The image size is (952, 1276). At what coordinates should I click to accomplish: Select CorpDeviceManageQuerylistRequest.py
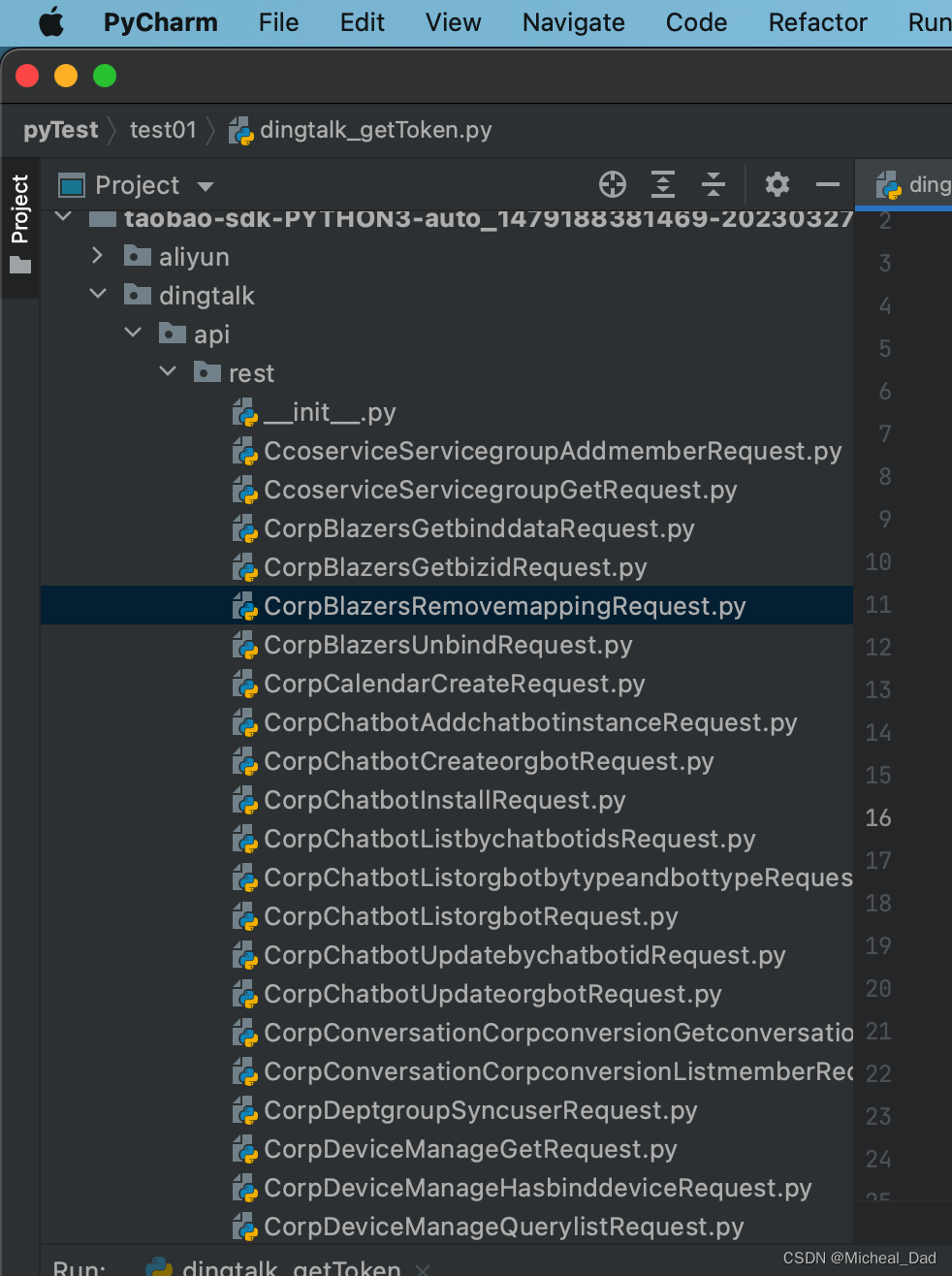[x=504, y=1227]
